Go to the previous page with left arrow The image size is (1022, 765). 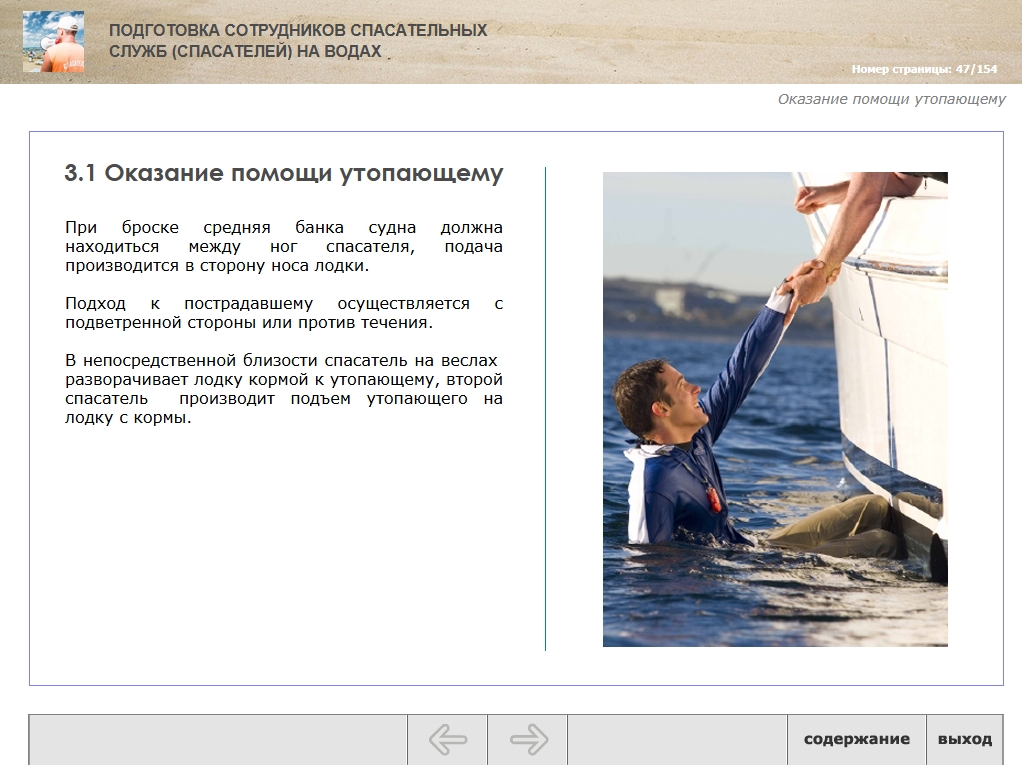point(448,740)
